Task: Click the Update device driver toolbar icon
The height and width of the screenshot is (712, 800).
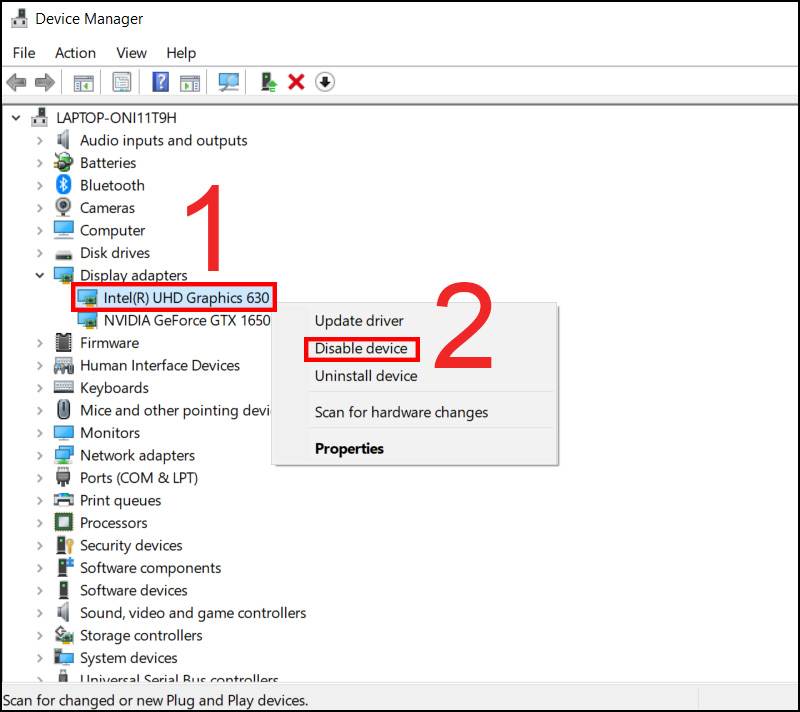Action: [x=268, y=82]
